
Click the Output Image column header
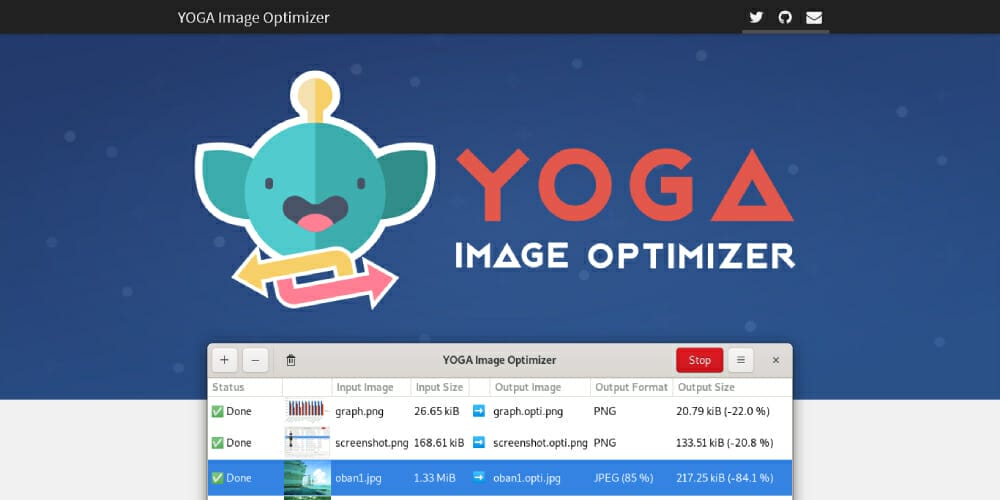tap(540, 387)
